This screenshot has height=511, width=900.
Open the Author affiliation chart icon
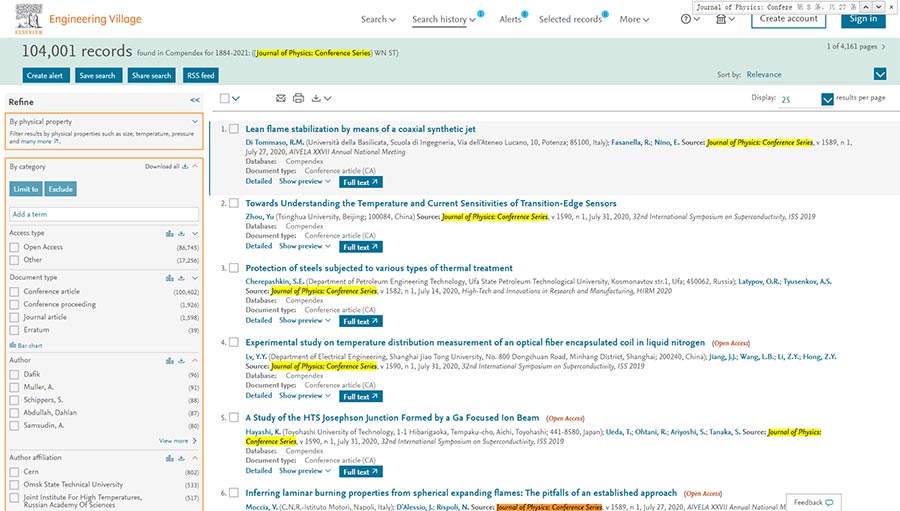tap(169, 458)
